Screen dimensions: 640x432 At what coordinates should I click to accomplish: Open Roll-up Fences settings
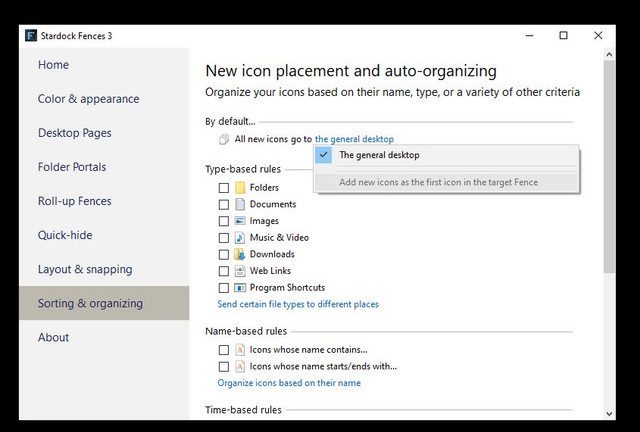(104, 201)
